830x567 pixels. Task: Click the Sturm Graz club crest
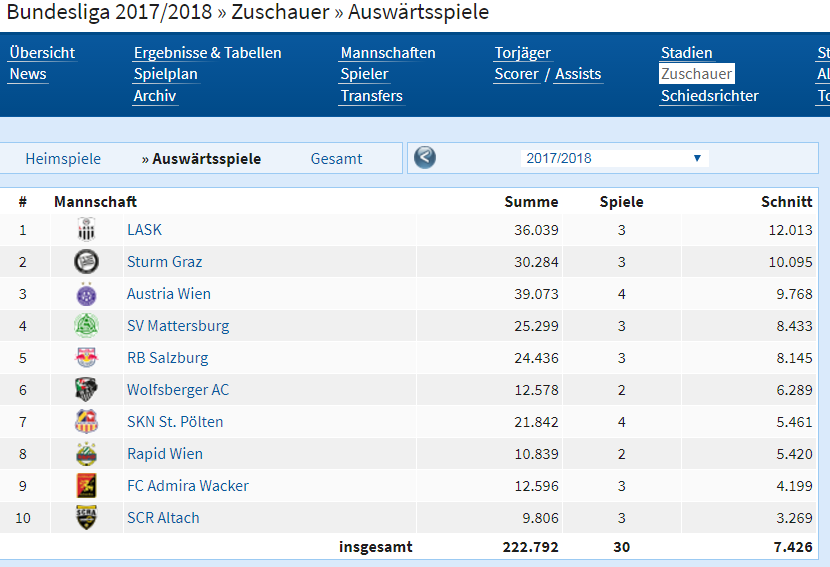(x=86, y=262)
